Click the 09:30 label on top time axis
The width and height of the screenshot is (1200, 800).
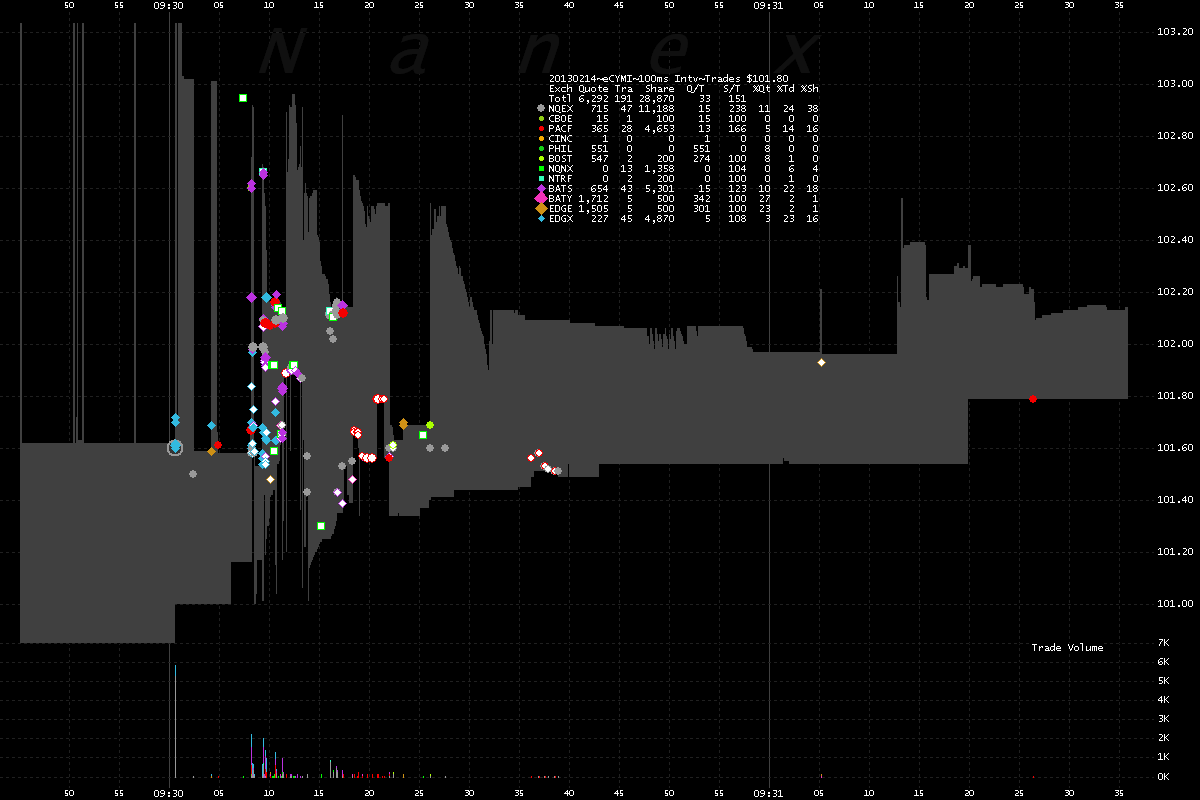coord(169,6)
